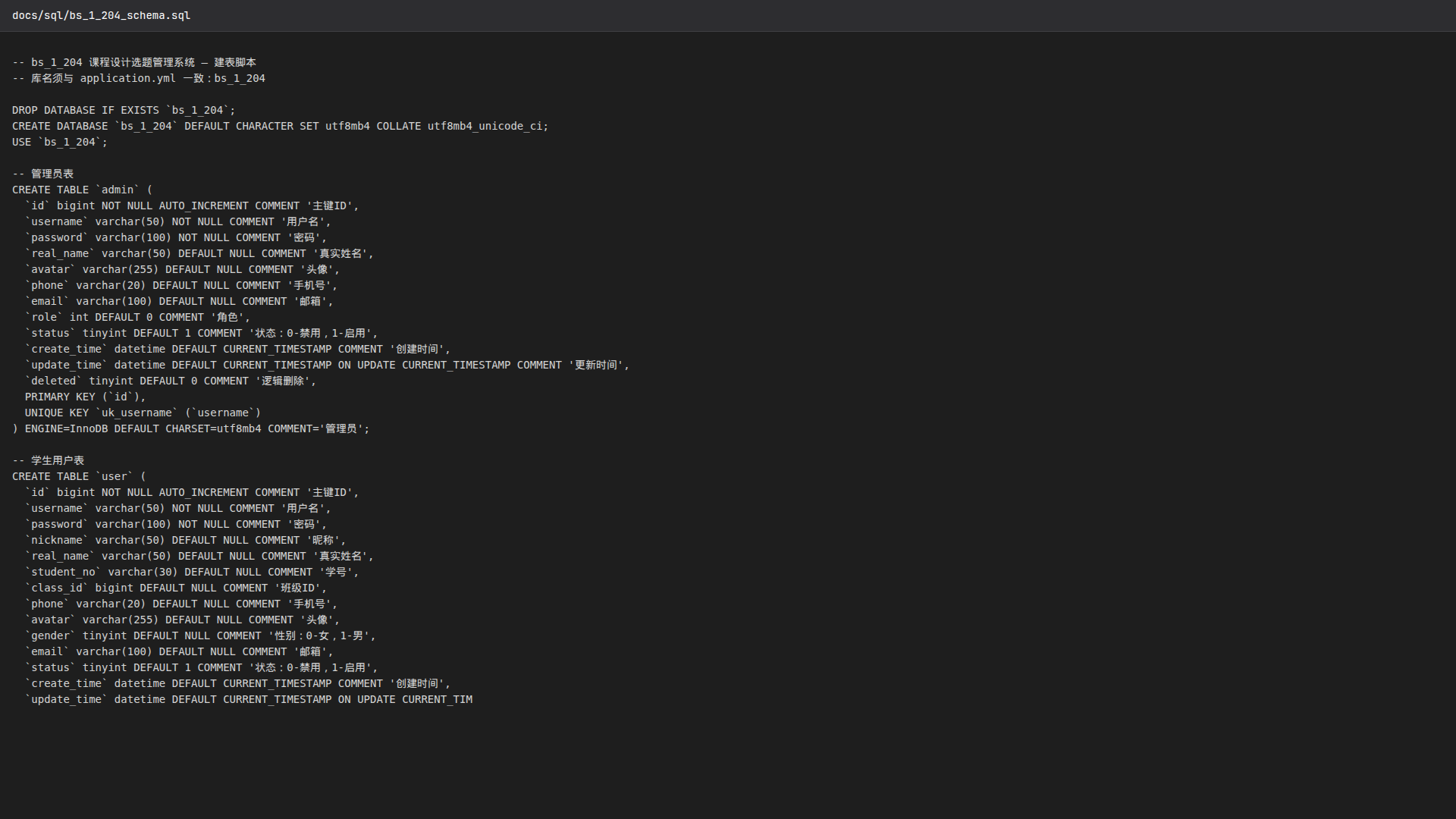Screen dimensions: 1456x819
Task: Click the USE `bs_1_204` statement line
Action: 60,142
